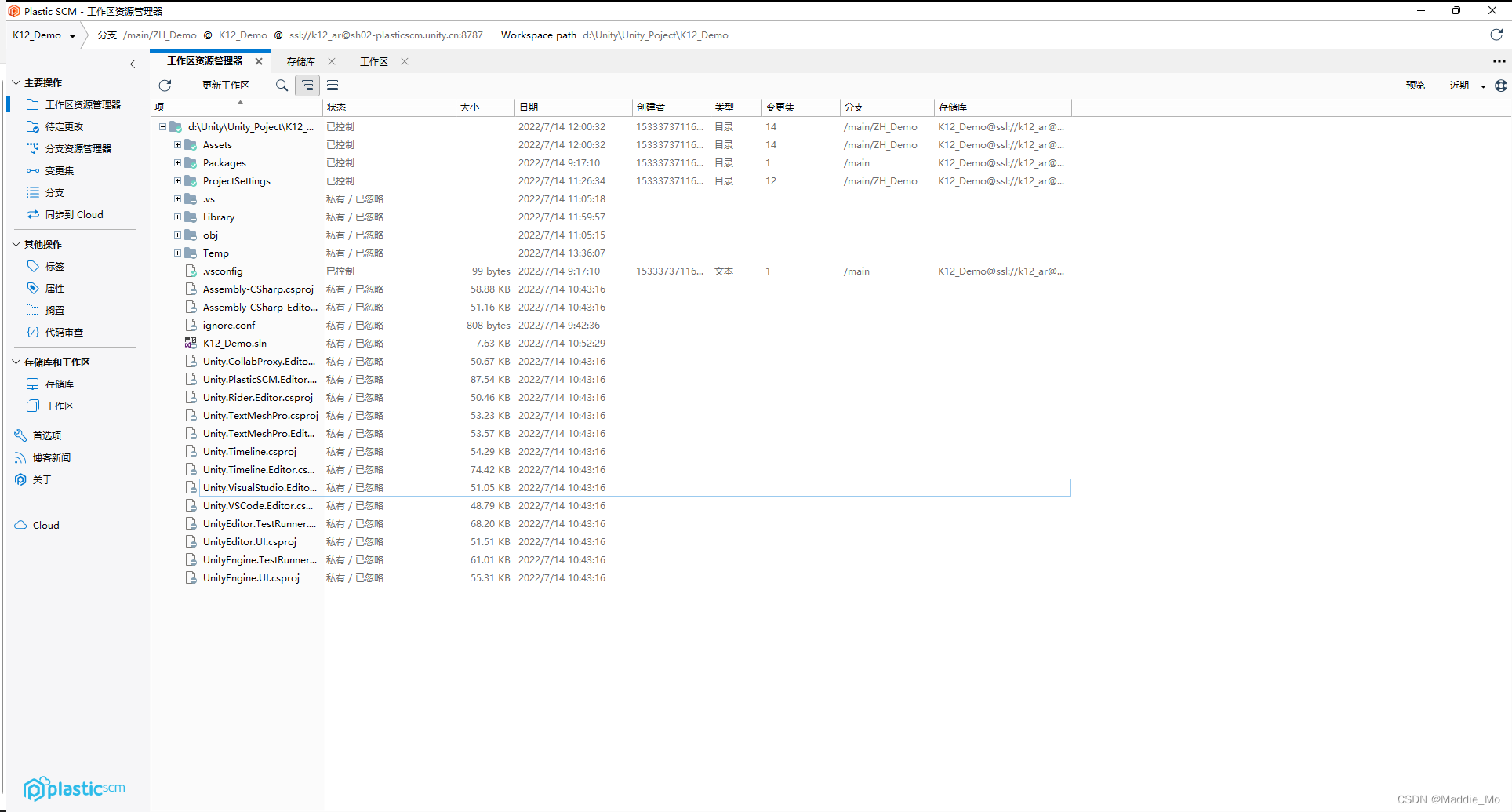Open the 近期 dropdown arrow

(x=1483, y=86)
